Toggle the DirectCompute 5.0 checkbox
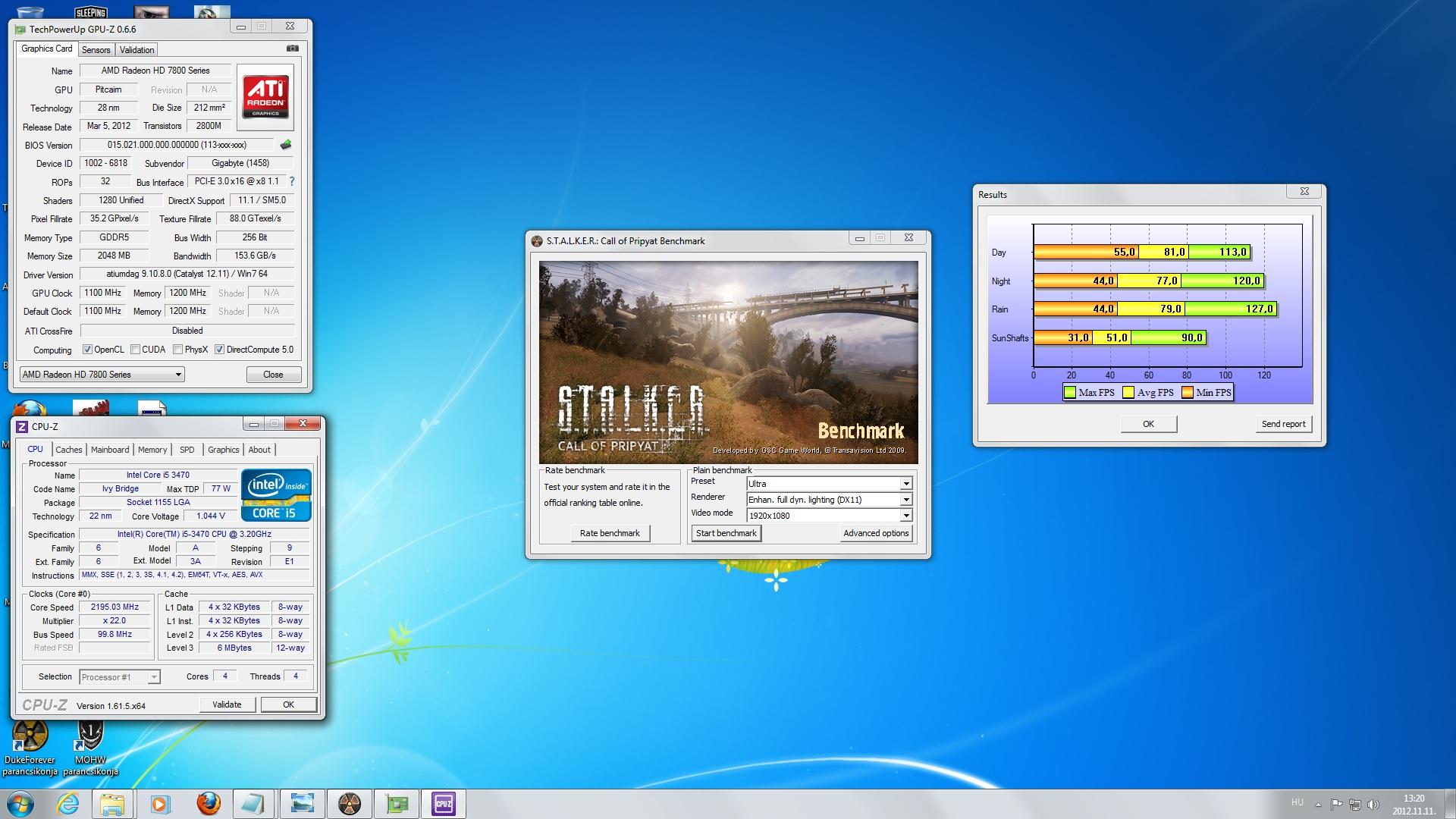 point(219,350)
